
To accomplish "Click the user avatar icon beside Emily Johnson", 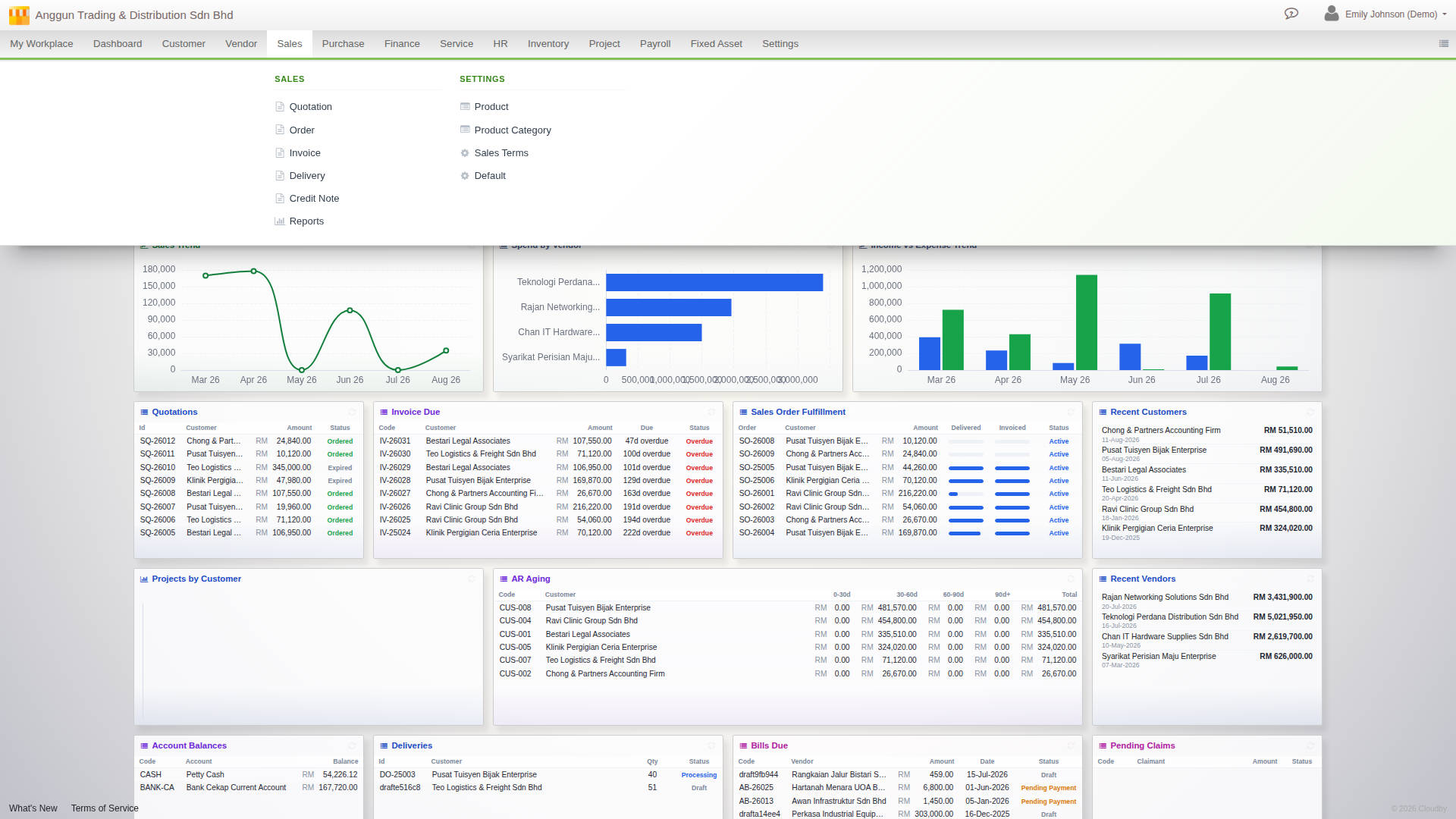I will [1332, 14].
